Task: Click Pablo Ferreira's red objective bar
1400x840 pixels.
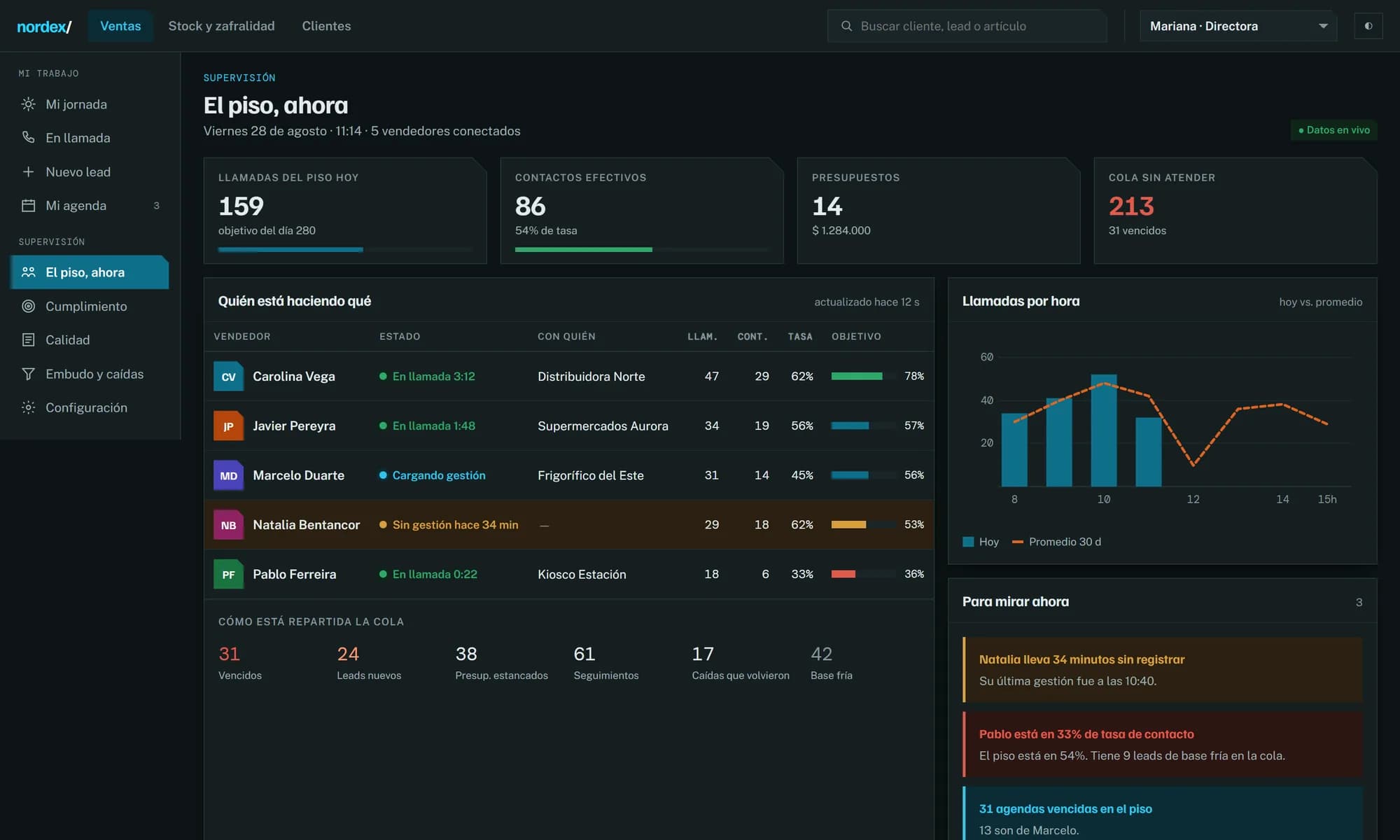Action: pyautogui.click(x=863, y=574)
